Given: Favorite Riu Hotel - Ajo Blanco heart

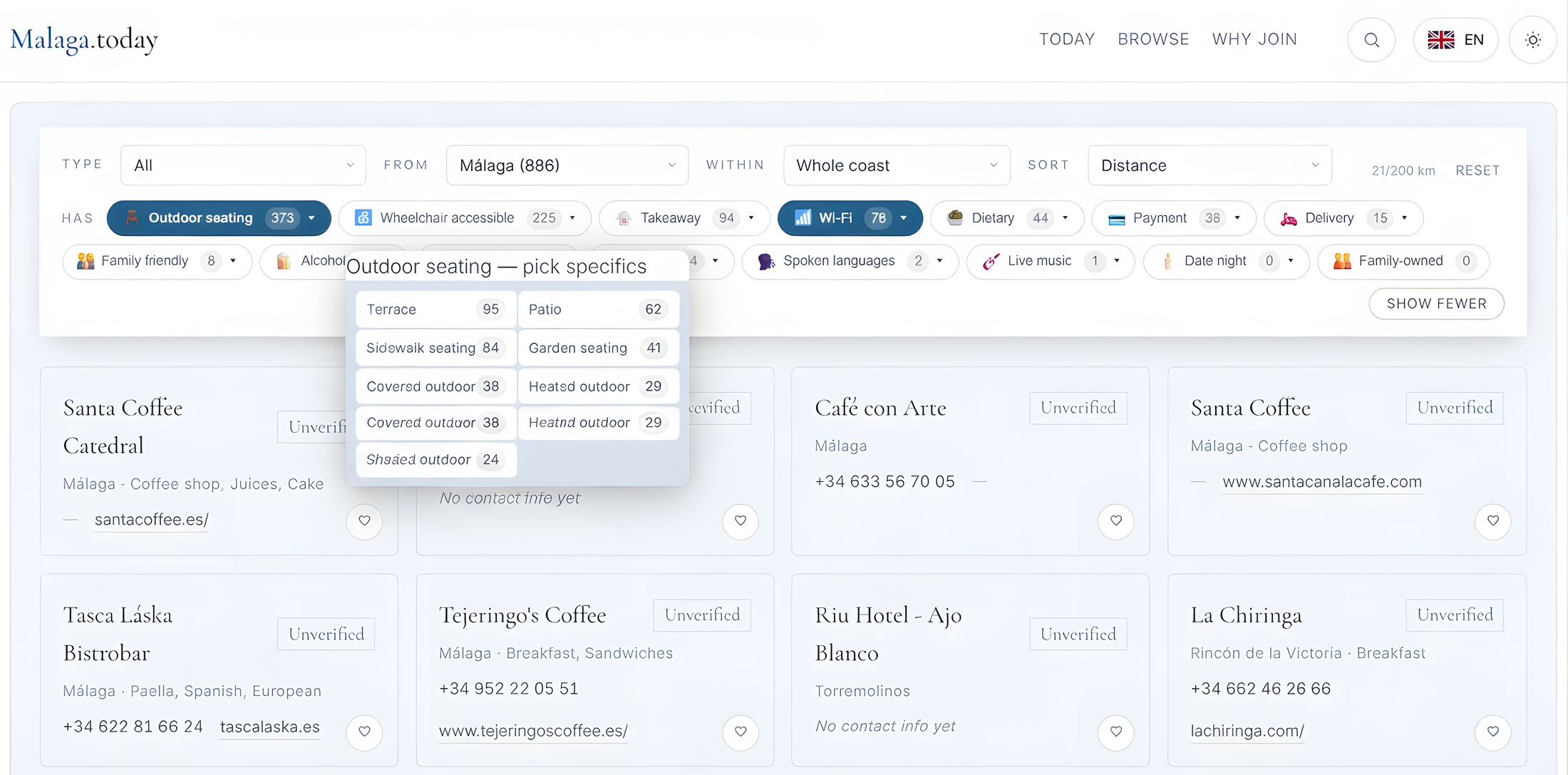Looking at the screenshot, I should coord(1116,732).
